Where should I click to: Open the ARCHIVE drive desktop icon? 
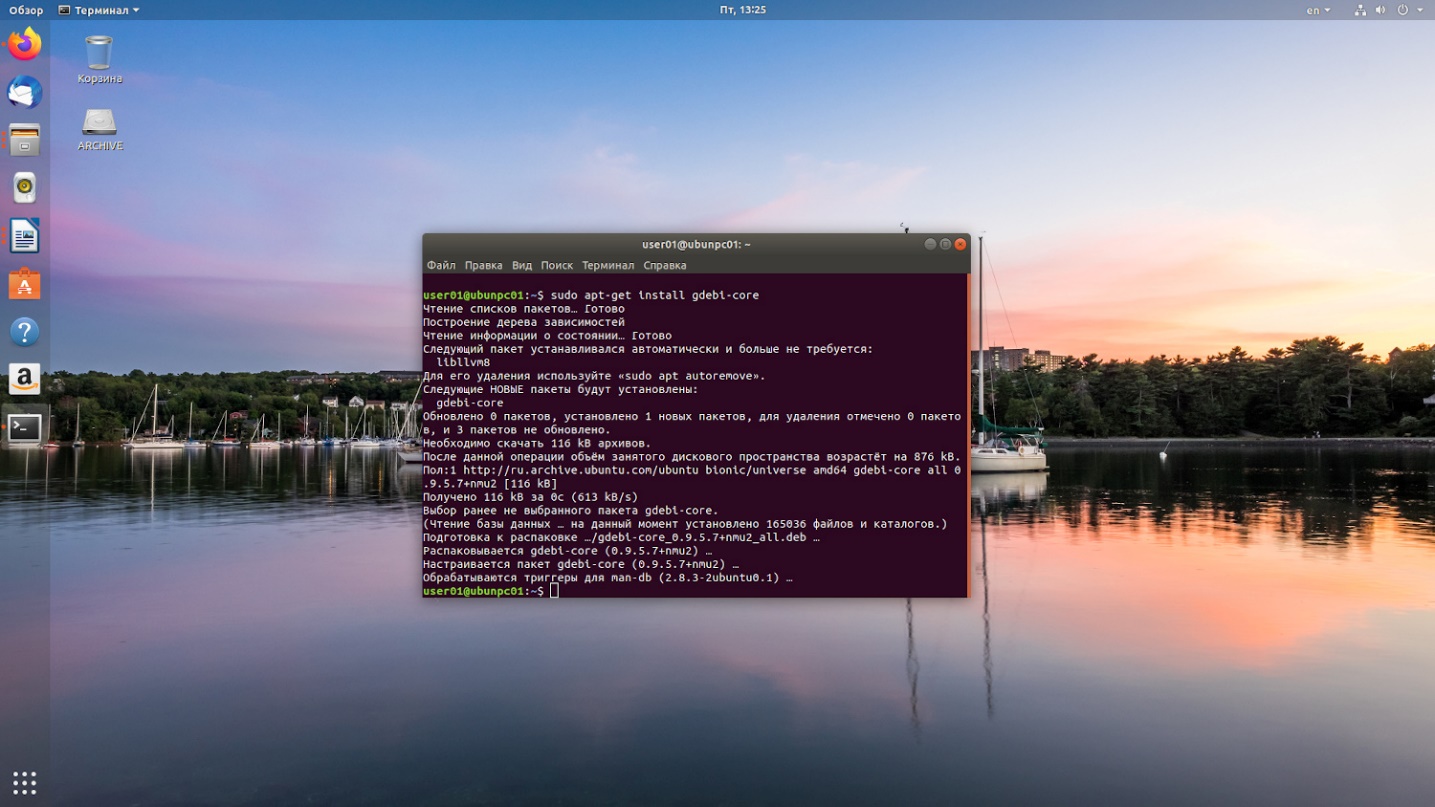pyautogui.click(x=100, y=130)
